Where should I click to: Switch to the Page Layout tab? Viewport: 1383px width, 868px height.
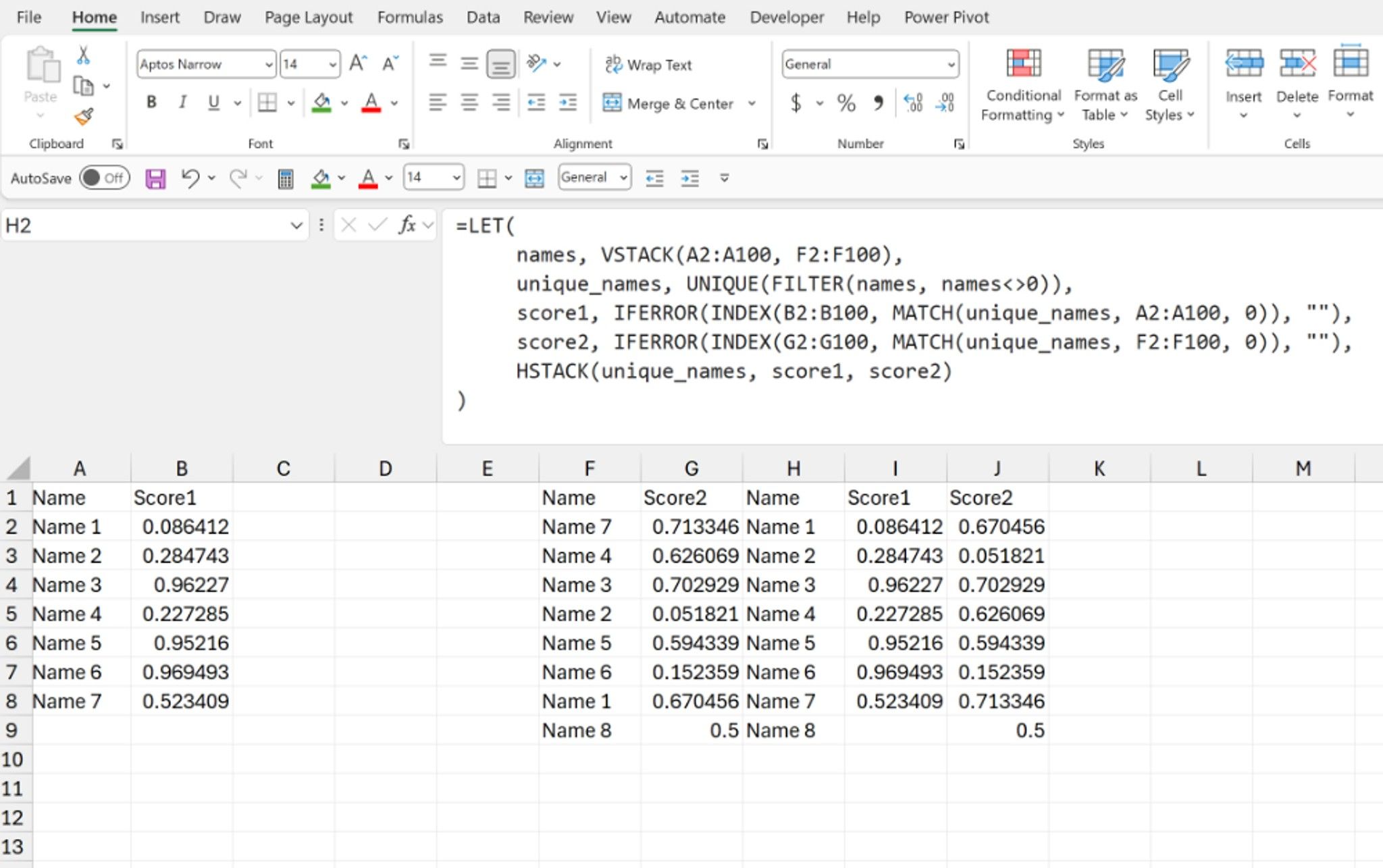pyautogui.click(x=309, y=17)
